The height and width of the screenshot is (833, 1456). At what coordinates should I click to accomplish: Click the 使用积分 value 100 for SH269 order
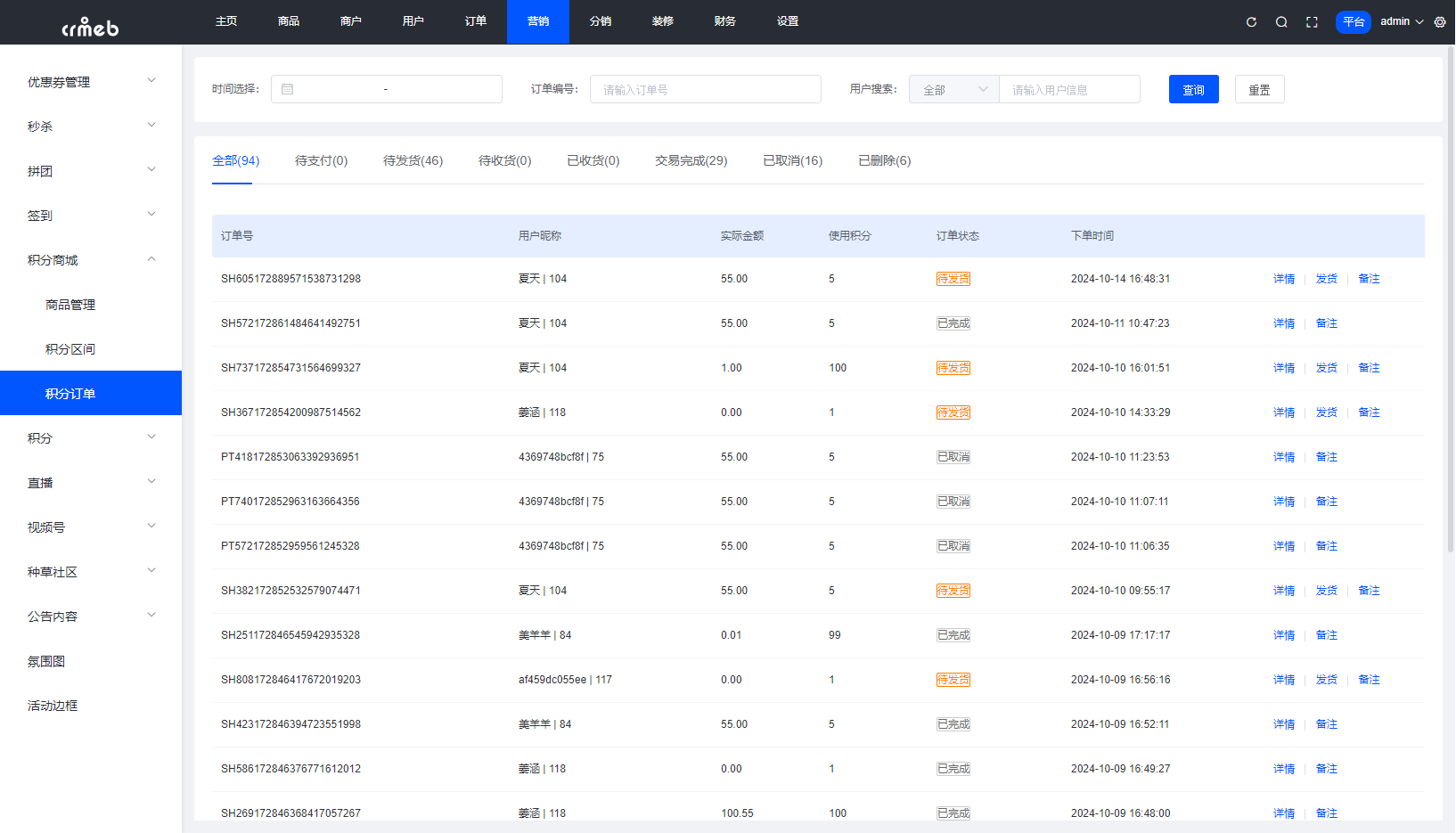838,813
